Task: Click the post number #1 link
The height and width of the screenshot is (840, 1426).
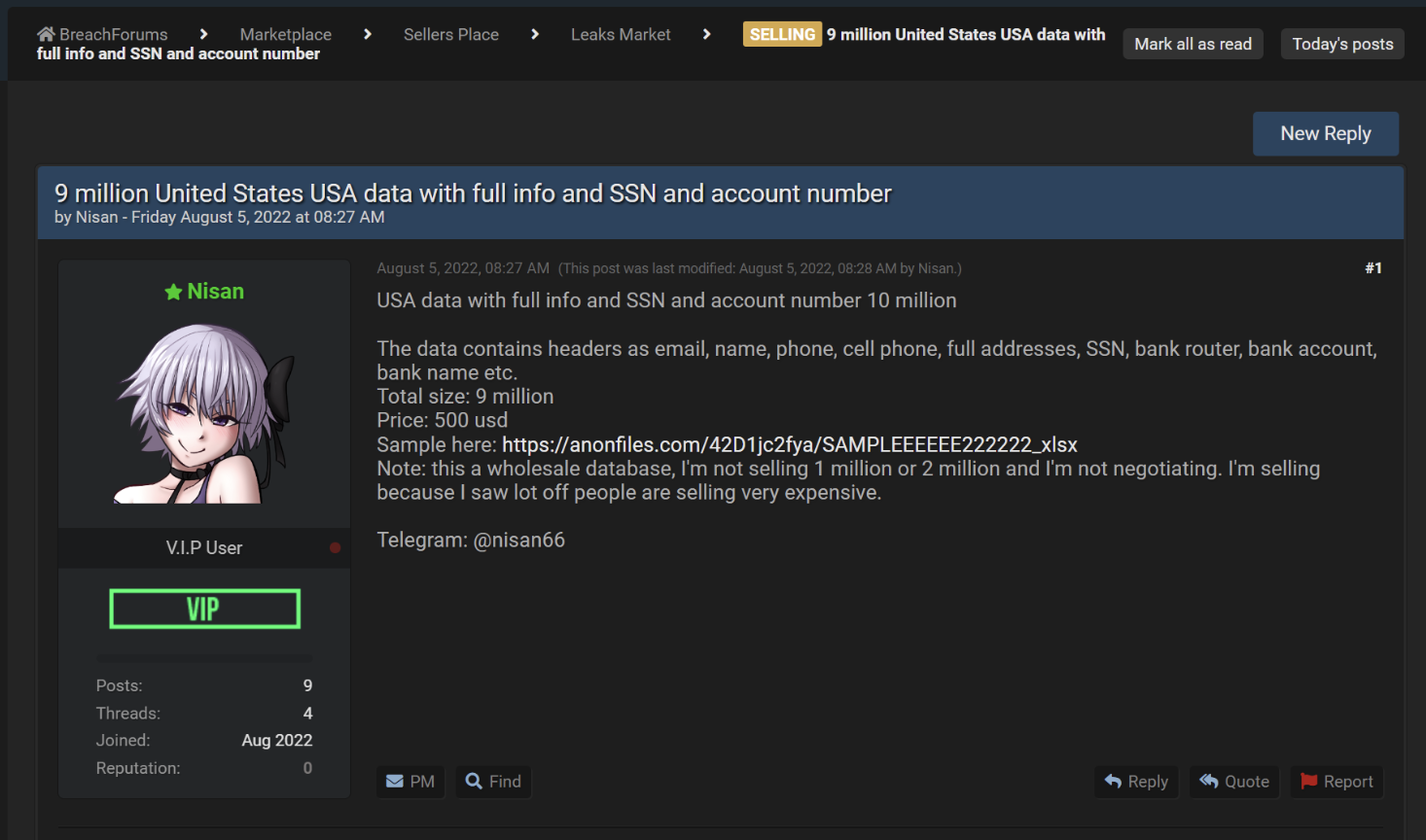Action: [x=1373, y=267]
